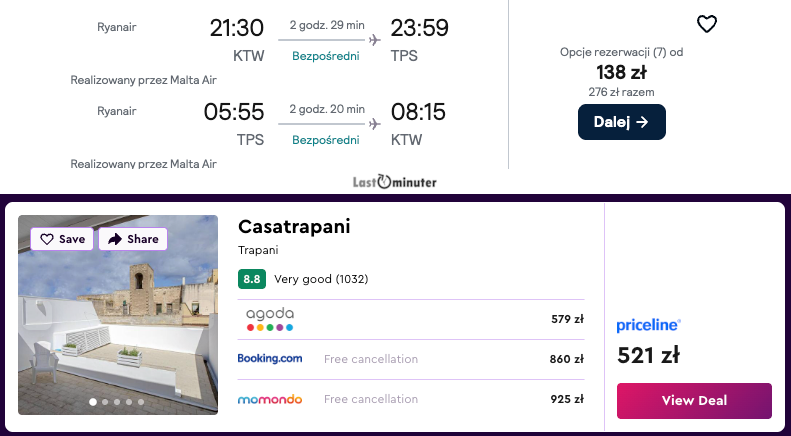Open the Lastminuter logo link
This screenshot has width=791, height=436.
coord(395,182)
